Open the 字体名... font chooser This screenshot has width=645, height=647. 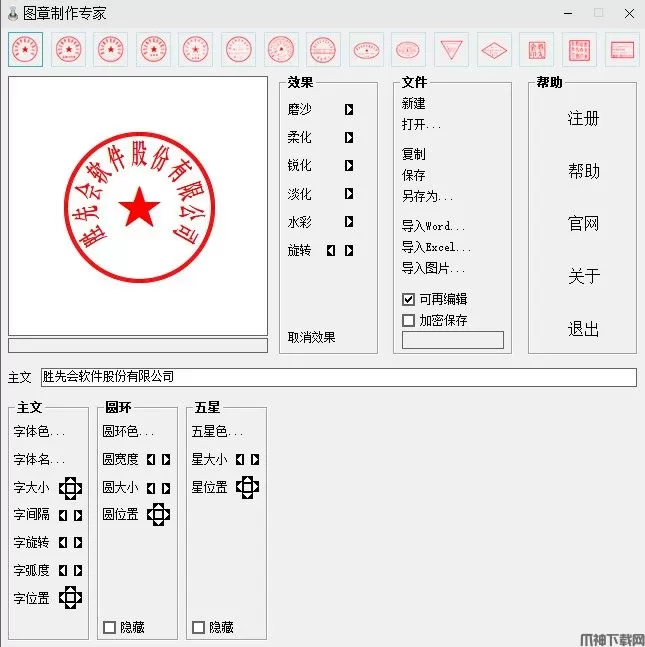(x=39, y=459)
